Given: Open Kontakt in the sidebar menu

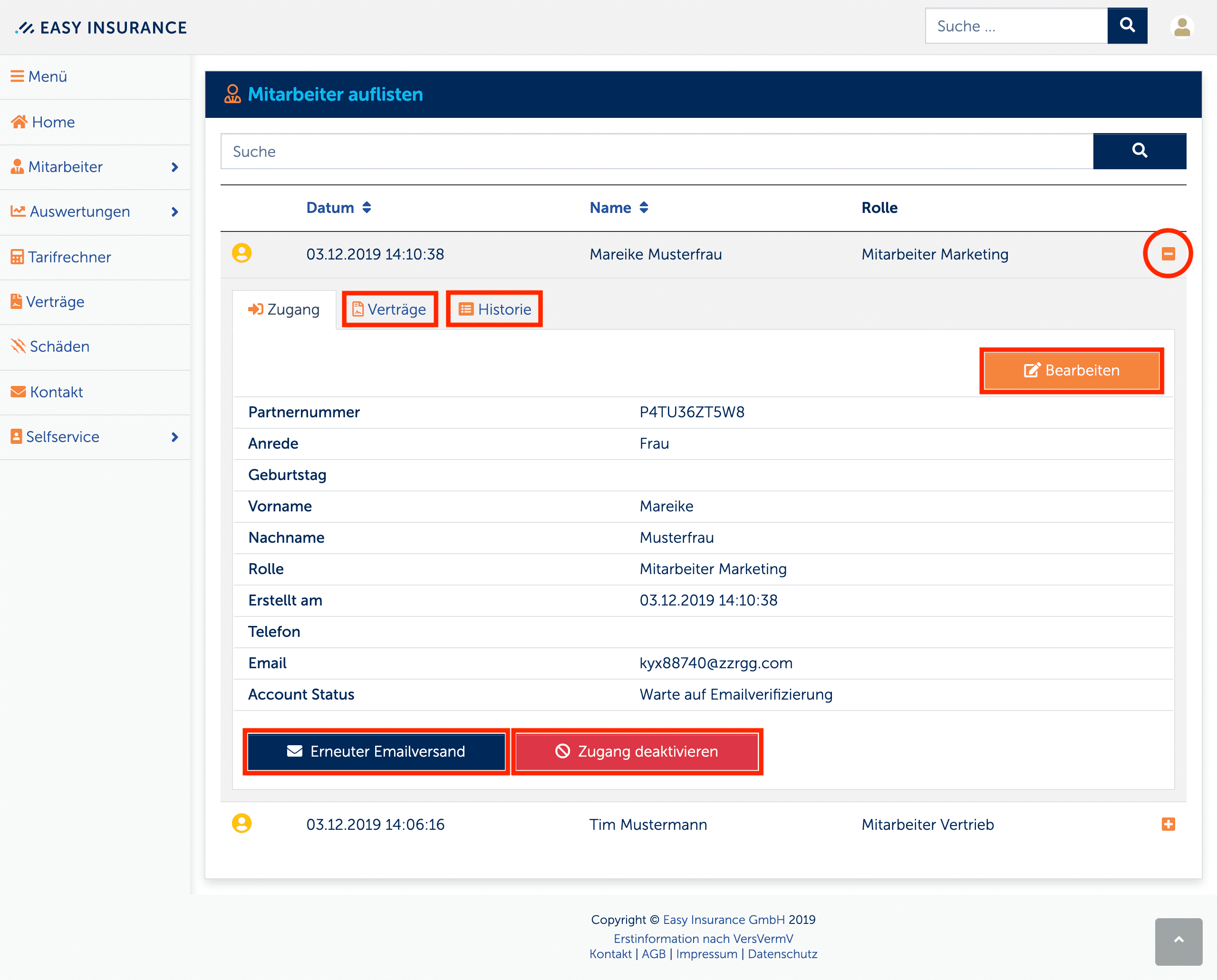Looking at the screenshot, I should click(95, 392).
